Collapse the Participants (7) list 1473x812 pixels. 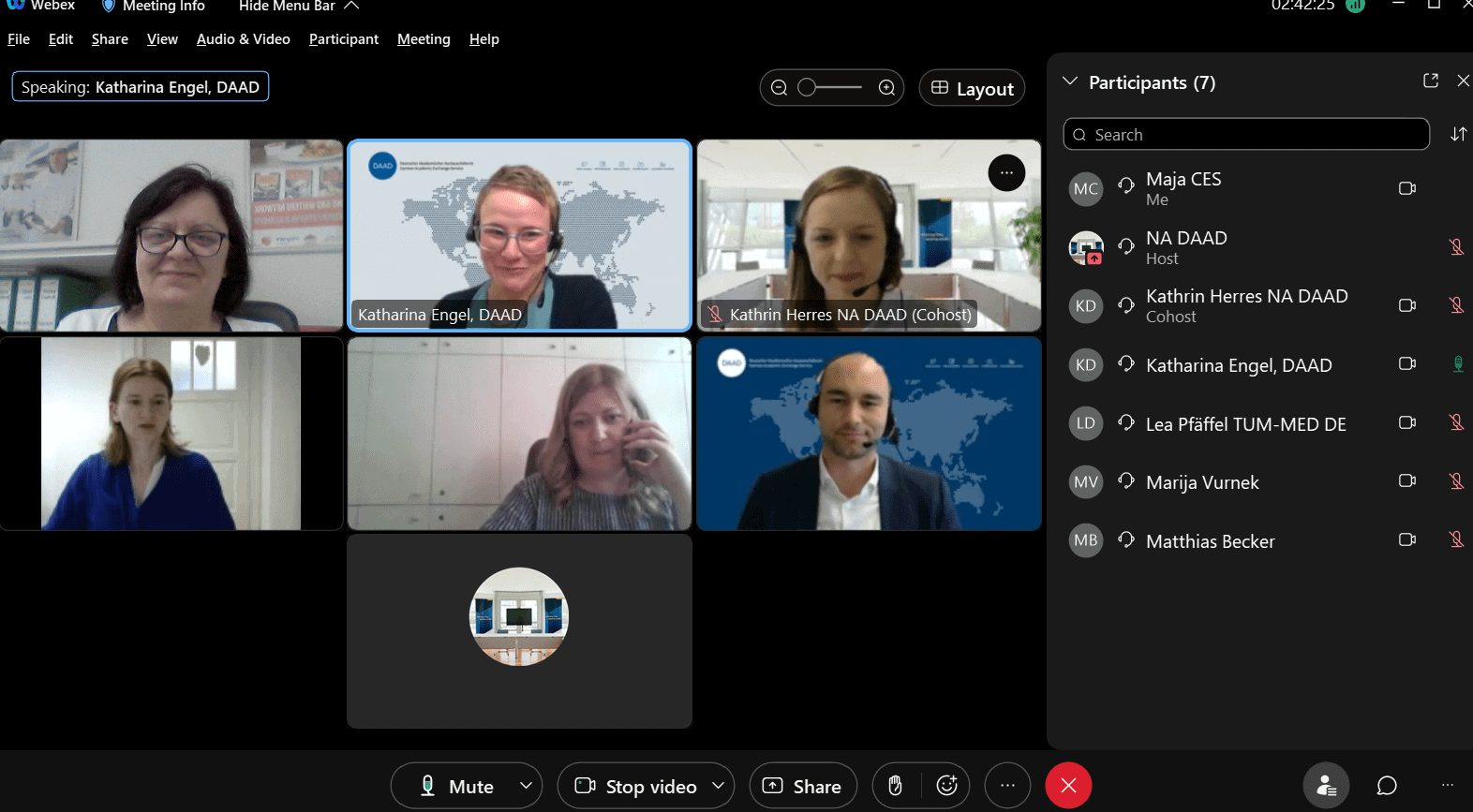click(x=1070, y=81)
